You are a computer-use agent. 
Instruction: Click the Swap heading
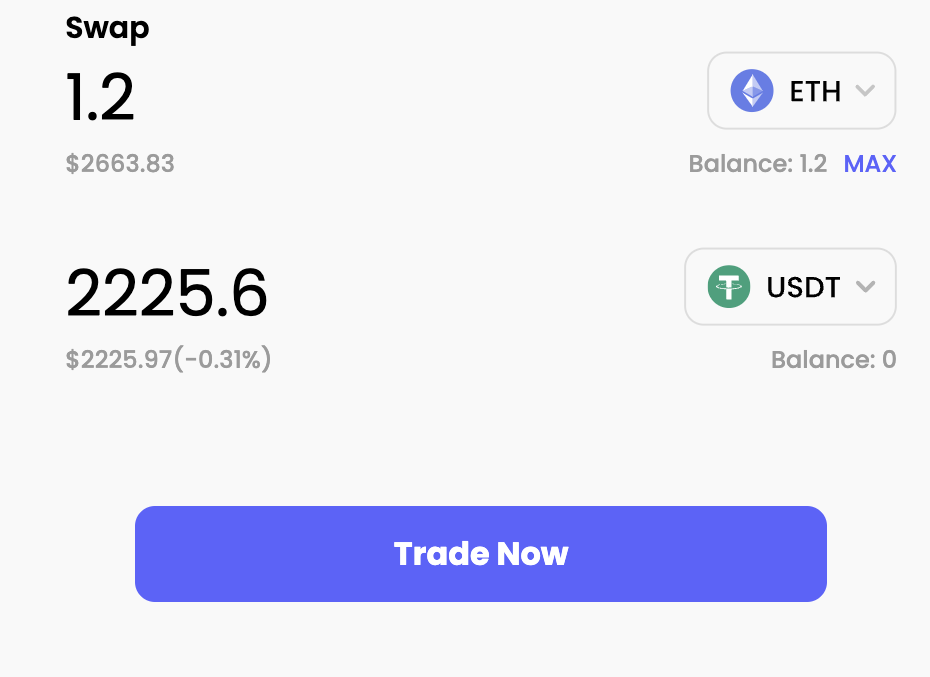click(x=107, y=29)
